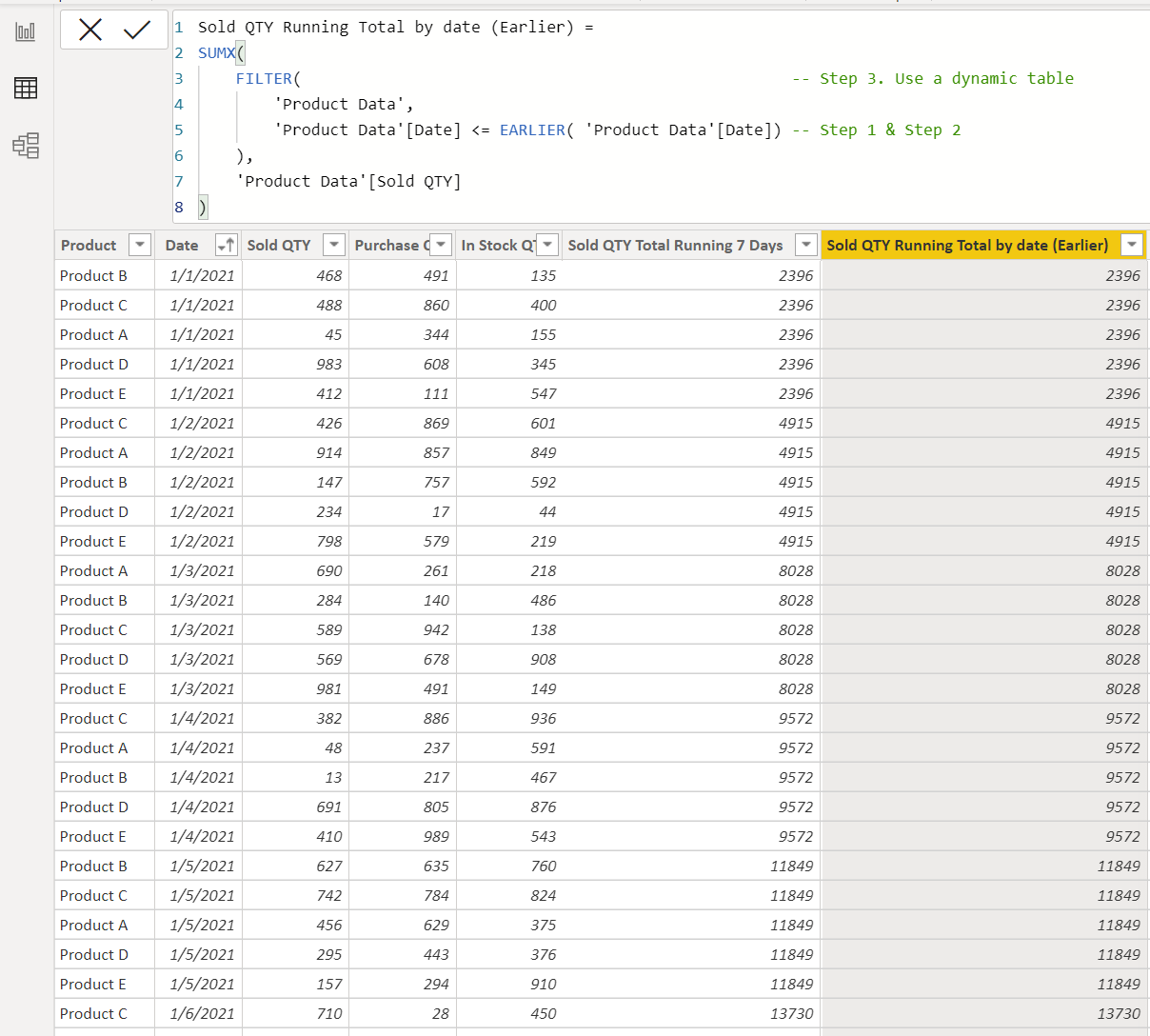Open the Running Total (Earlier) column dropdown
Viewport: 1150px width, 1036px height.
point(1132,245)
